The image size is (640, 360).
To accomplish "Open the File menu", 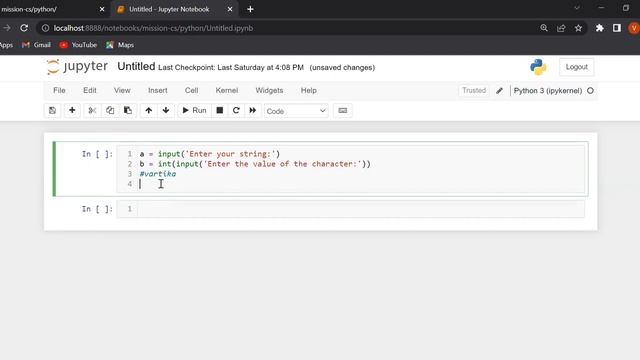I will click(x=59, y=91).
